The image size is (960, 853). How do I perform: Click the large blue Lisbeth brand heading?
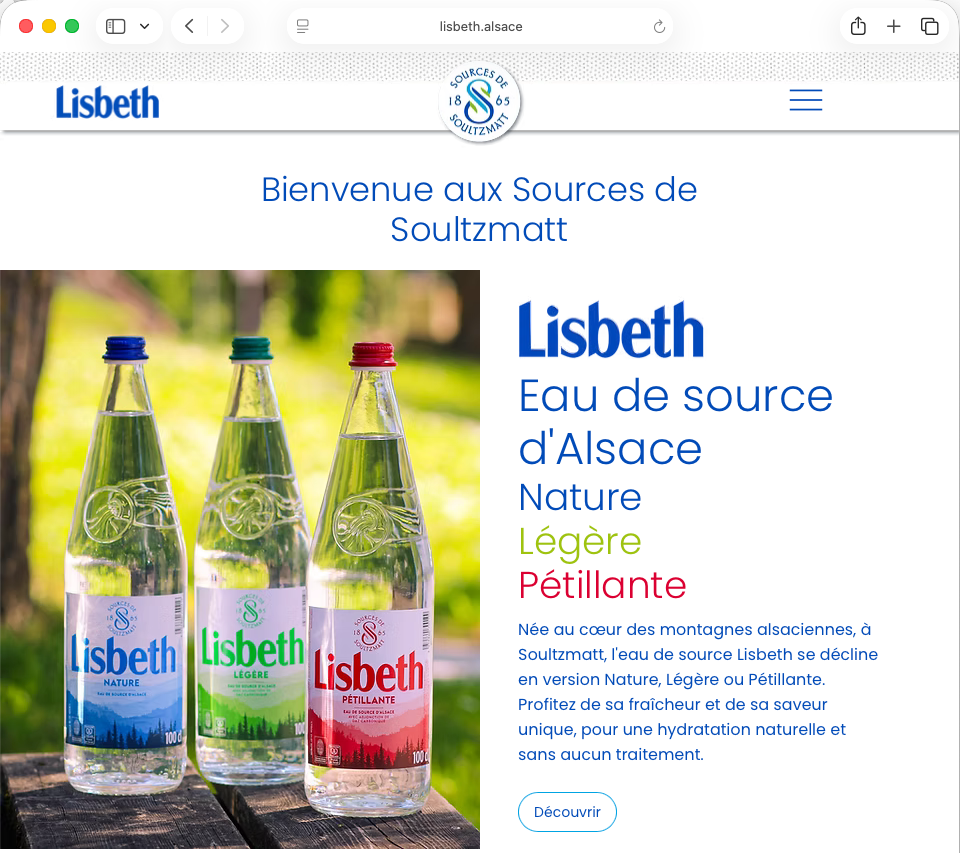click(x=611, y=330)
